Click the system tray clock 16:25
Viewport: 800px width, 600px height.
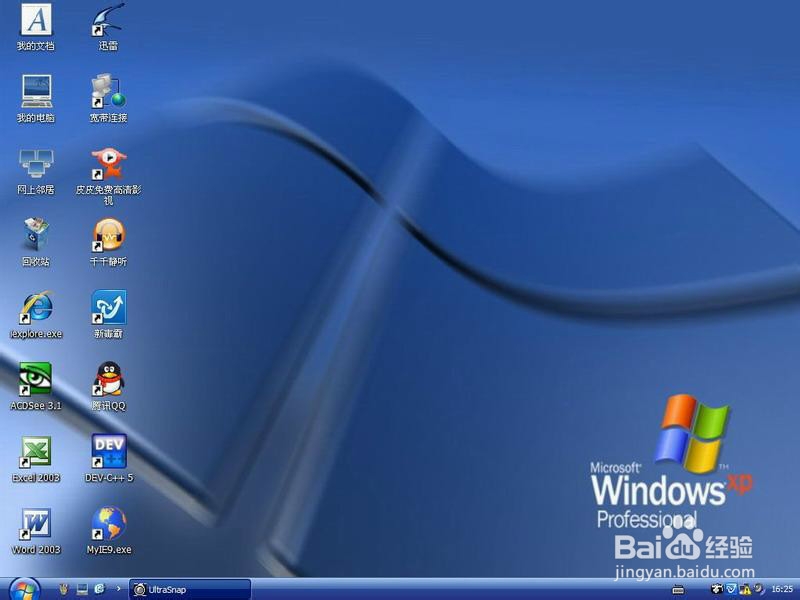(782, 589)
